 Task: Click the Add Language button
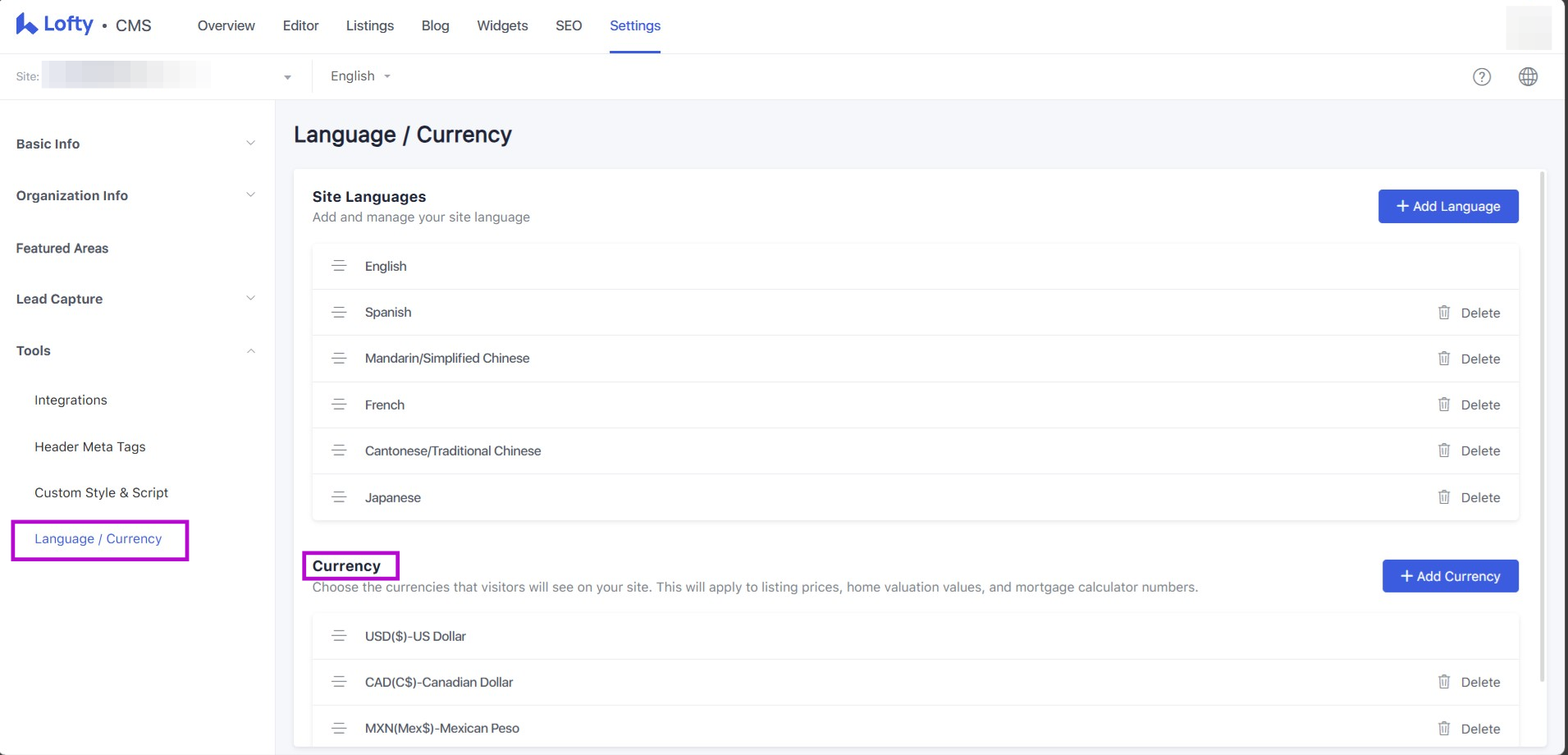(x=1447, y=206)
